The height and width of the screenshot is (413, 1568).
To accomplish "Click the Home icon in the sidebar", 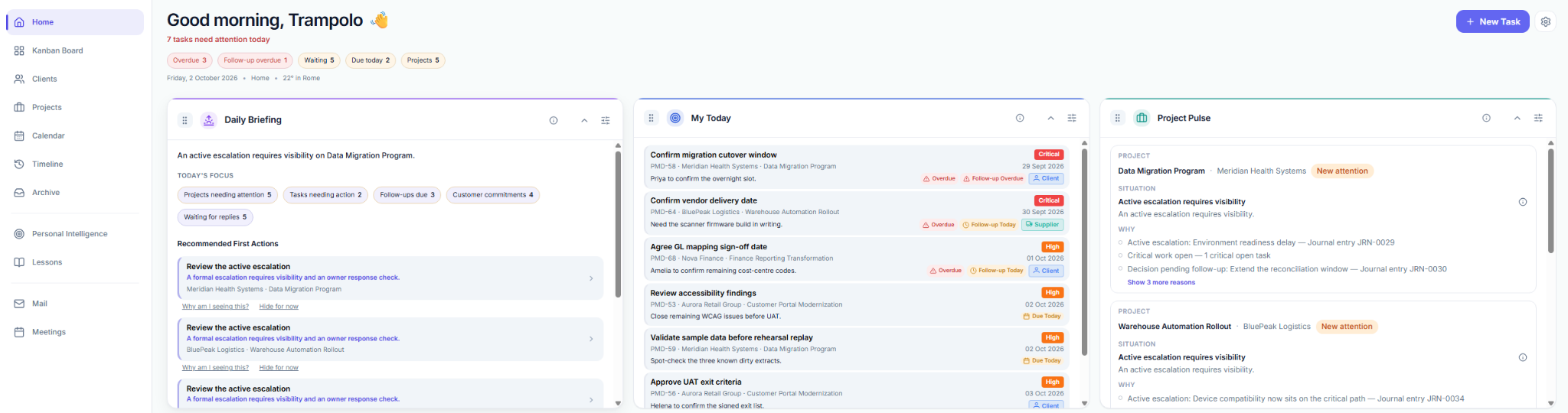I will click(x=19, y=22).
